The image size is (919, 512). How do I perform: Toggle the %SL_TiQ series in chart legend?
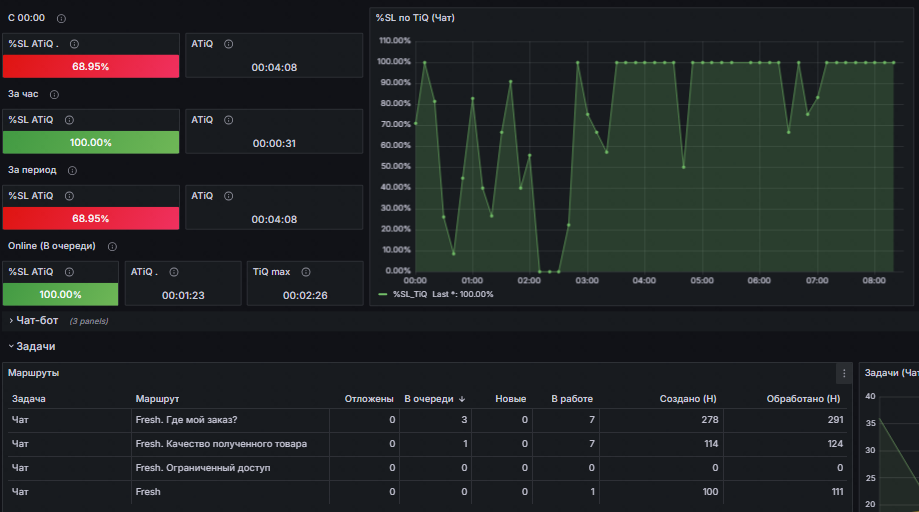(410, 294)
